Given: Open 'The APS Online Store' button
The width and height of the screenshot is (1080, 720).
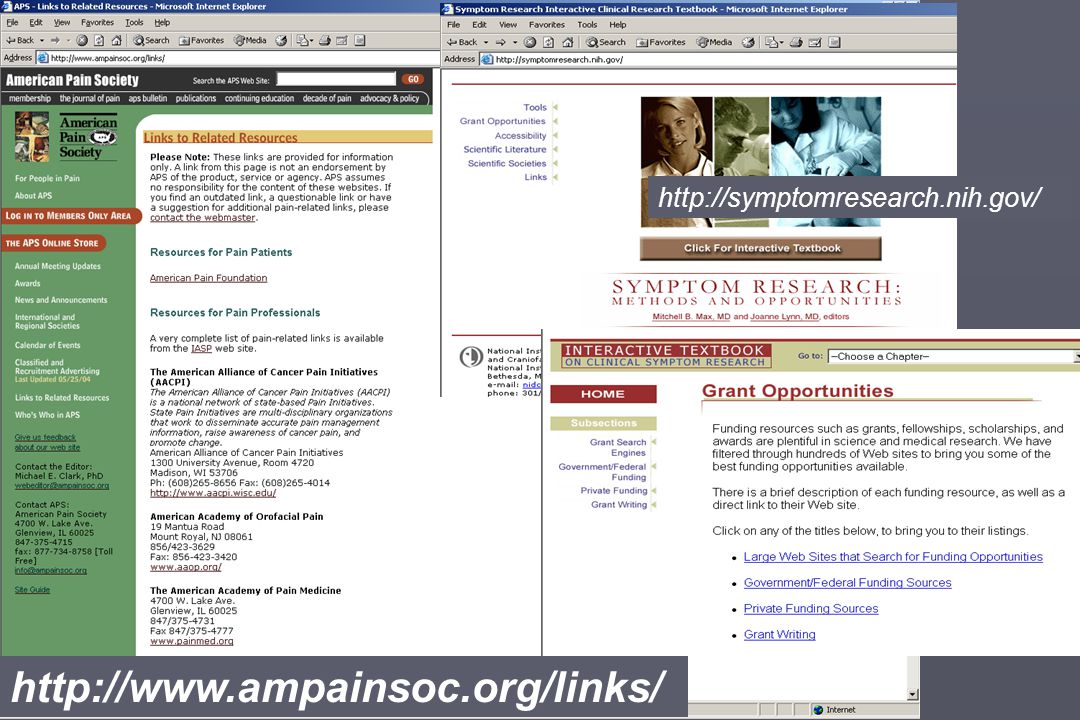Looking at the screenshot, I should tap(53, 243).
